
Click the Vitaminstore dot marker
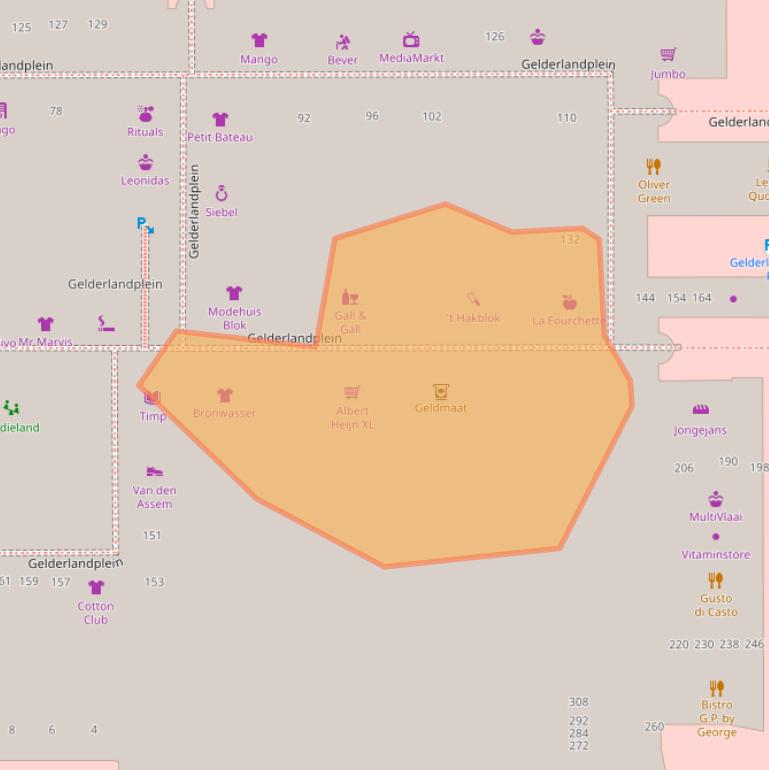coord(715,536)
